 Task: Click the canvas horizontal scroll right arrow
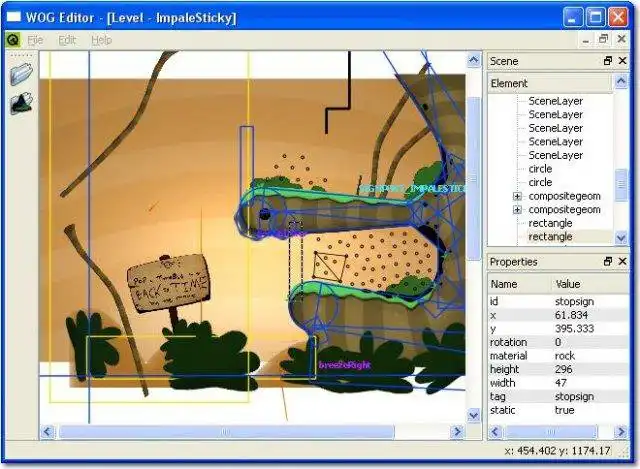(x=457, y=431)
